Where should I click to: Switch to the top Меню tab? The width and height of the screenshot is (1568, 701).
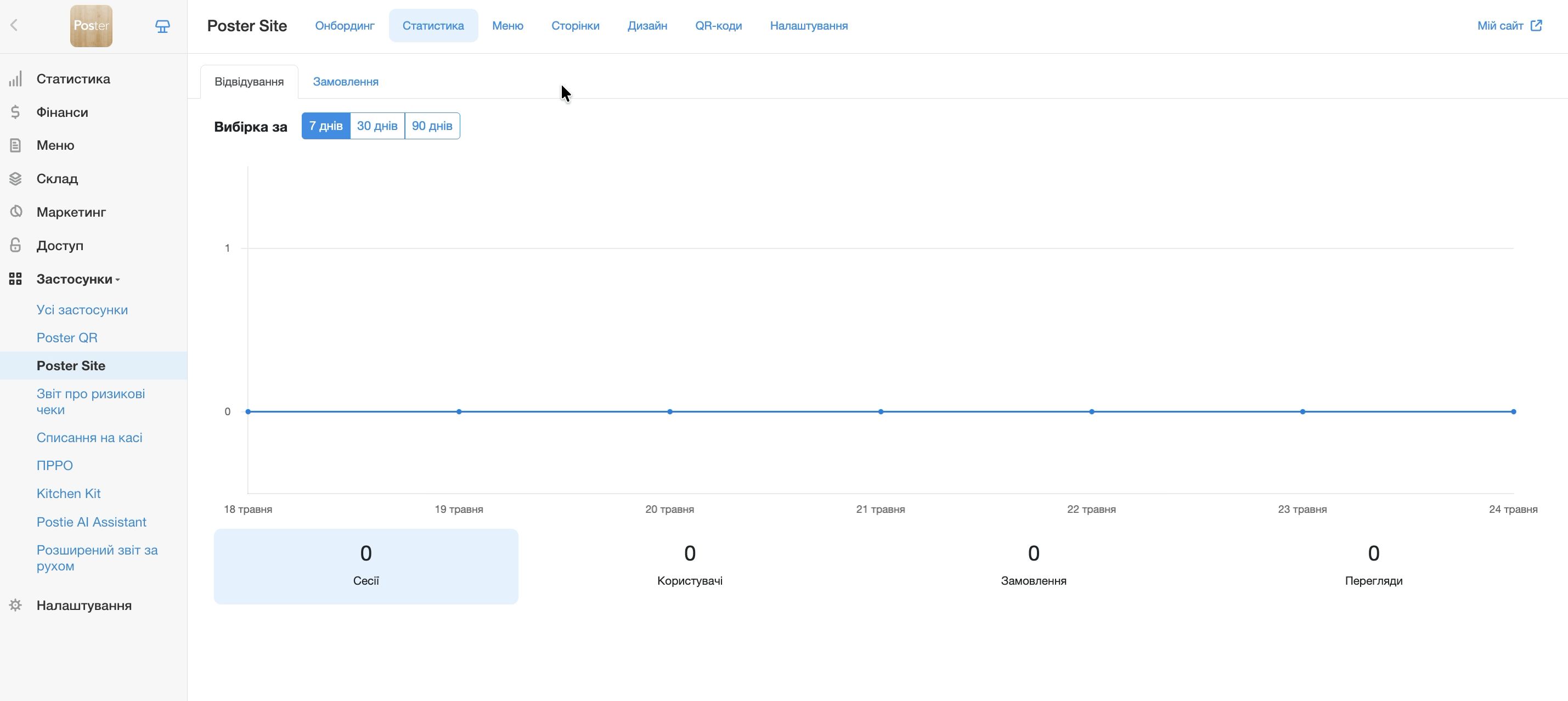(x=507, y=26)
